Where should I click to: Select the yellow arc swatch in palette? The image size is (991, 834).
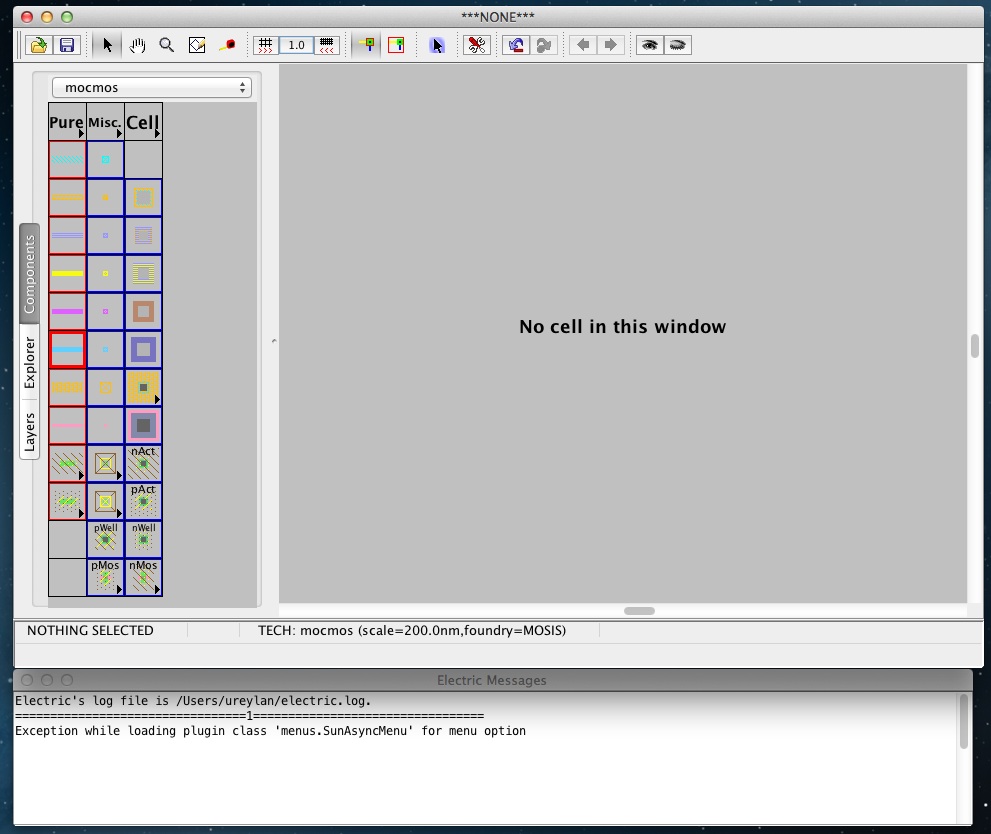(67, 273)
